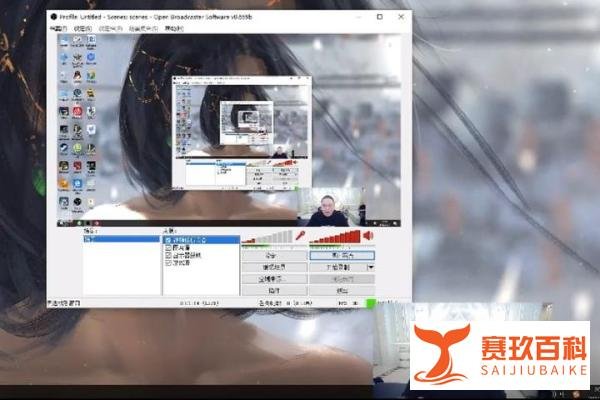The width and height of the screenshot is (600, 400).
Task: Open the first menu (File) in OBS menu bar
Action: coord(59,29)
